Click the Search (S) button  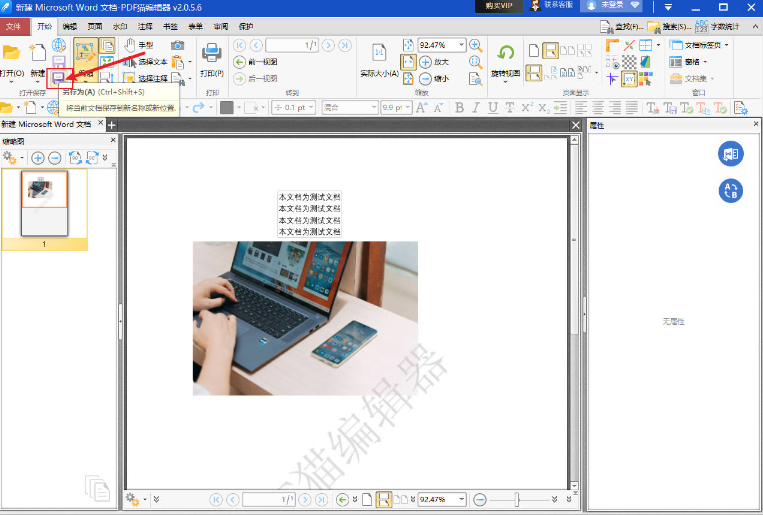tap(670, 26)
